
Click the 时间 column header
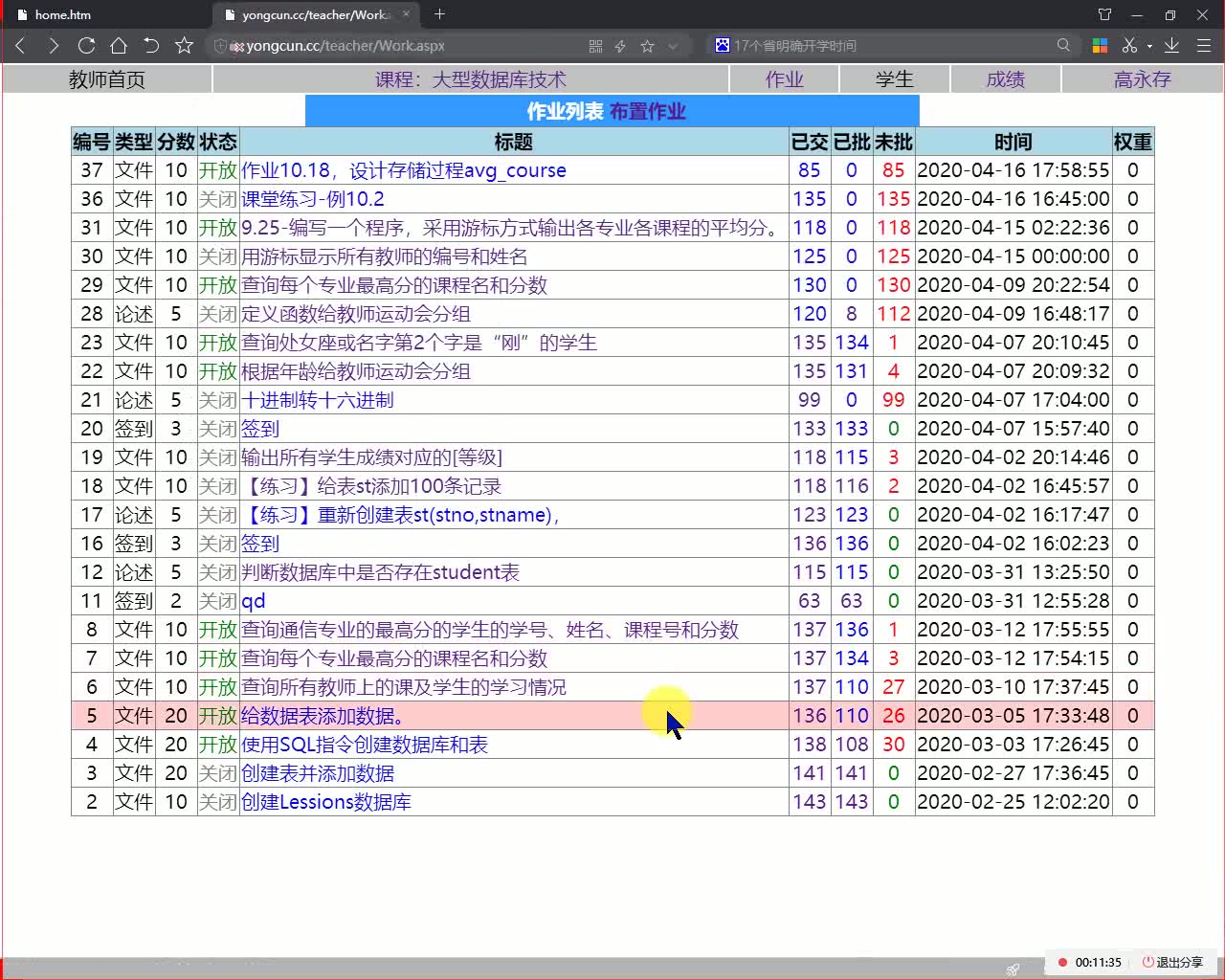(x=1013, y=142)
